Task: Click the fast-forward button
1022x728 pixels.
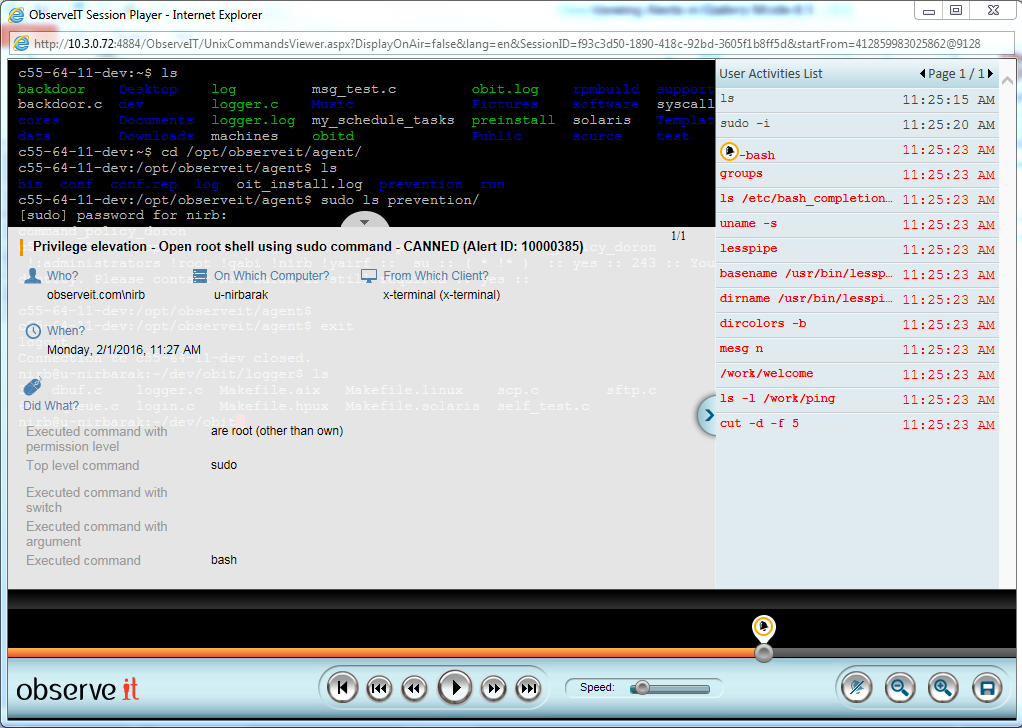Action: pyautogui.click(x=492, y=687)
